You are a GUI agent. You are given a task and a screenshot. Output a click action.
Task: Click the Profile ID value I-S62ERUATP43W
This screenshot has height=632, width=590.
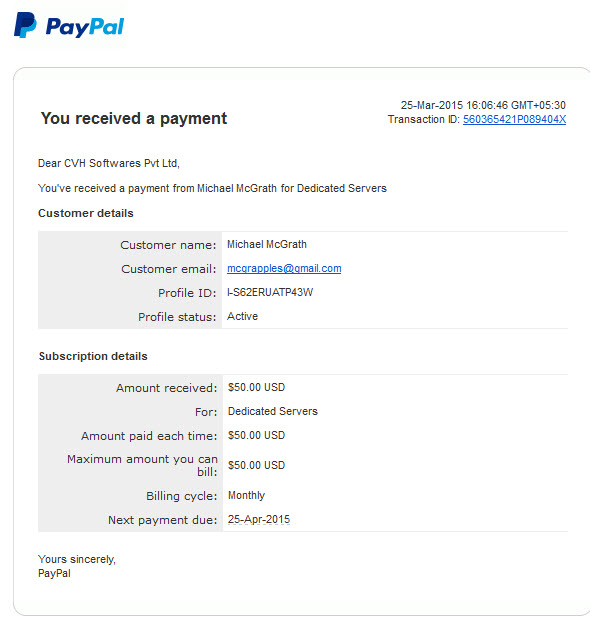coord(270,292)
